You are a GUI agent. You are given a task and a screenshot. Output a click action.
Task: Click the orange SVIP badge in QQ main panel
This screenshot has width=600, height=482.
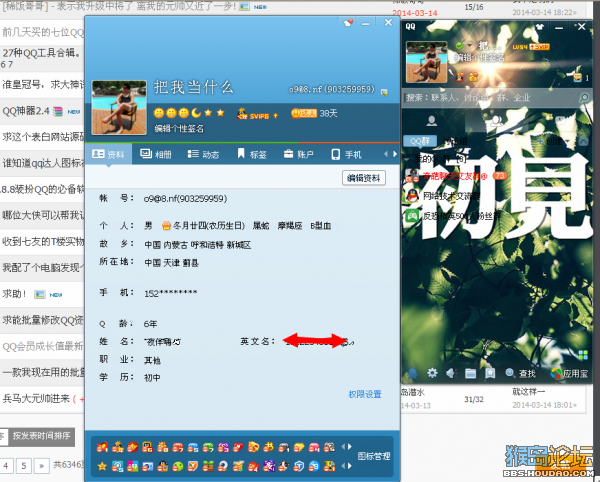pyautogui.click(x=539, y=47)
